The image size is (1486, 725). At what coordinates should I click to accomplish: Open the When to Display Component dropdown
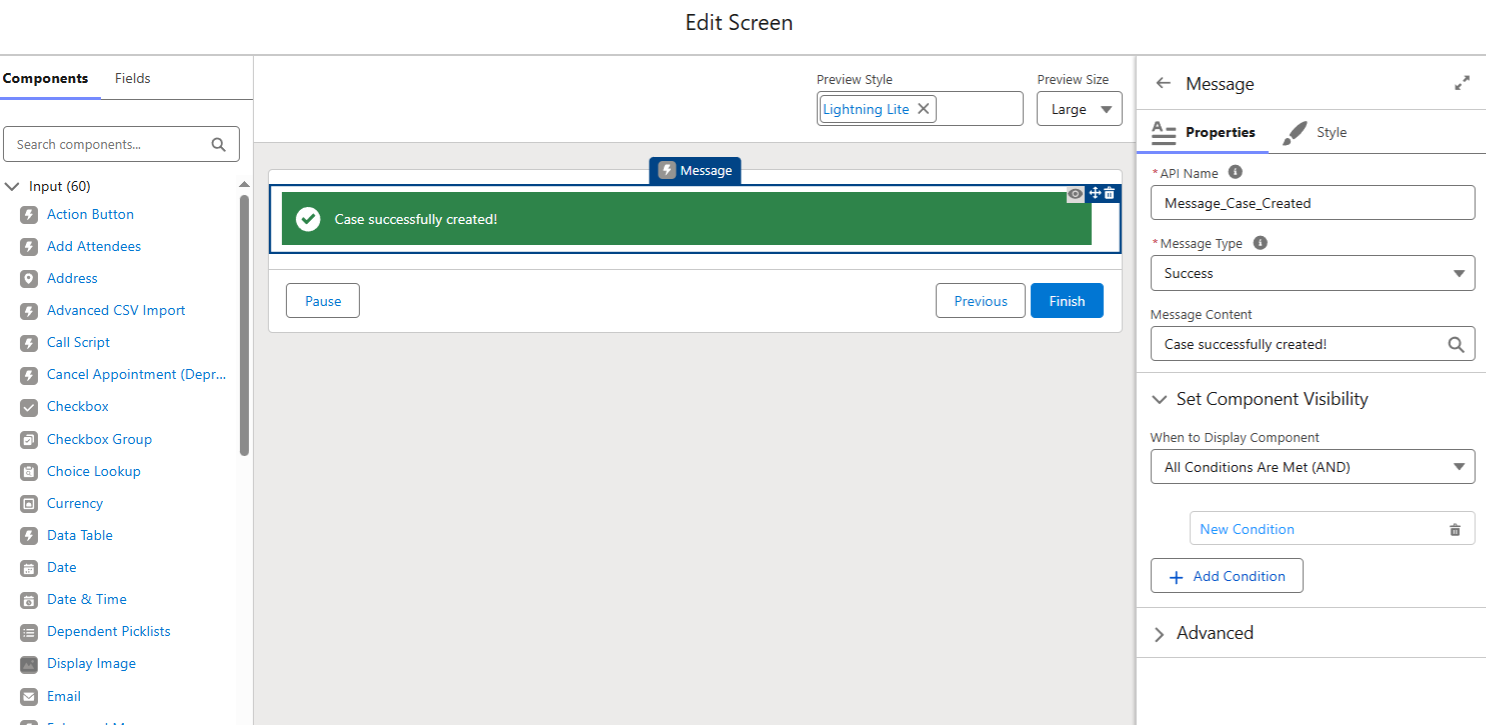pyautogui.click(x=1312, y=467)
